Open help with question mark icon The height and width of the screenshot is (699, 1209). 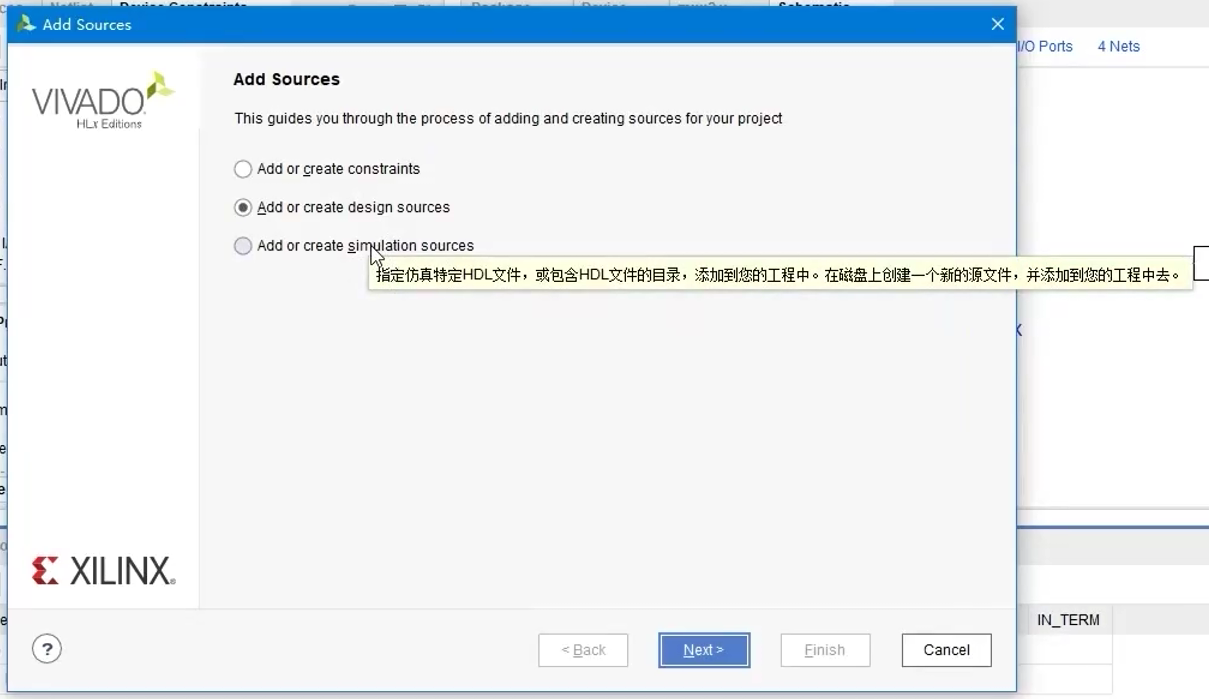47,649
